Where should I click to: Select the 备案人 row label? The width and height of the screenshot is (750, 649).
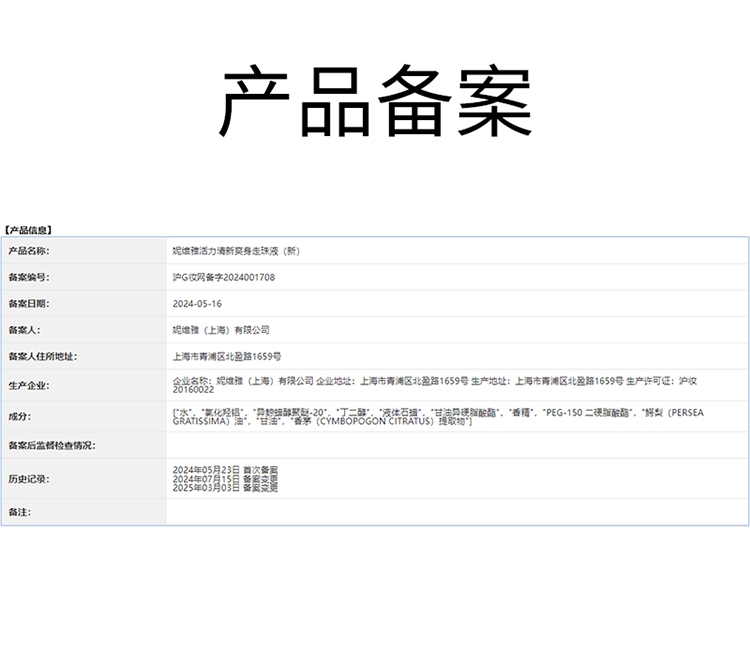coord(24,329)
